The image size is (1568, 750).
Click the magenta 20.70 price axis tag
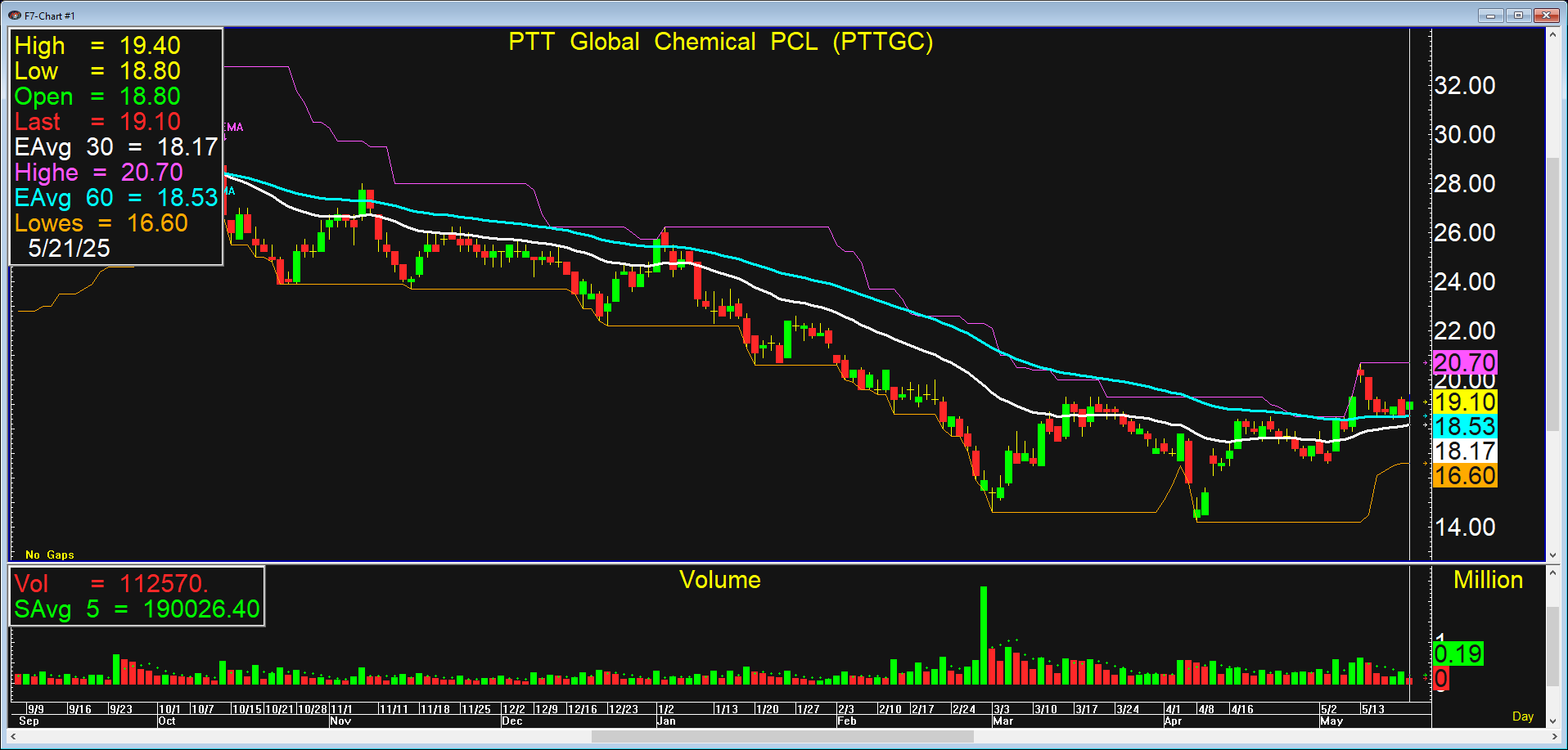point(1465,362)
